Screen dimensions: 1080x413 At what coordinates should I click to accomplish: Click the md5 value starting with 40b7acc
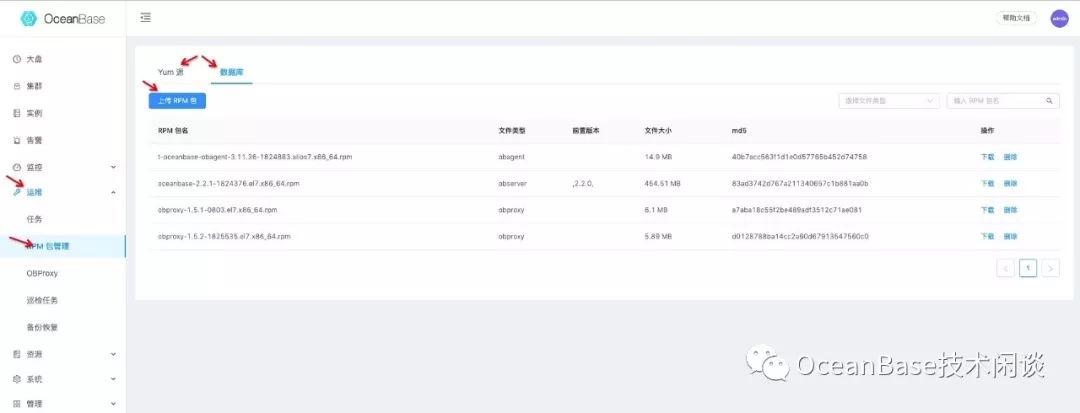(799, 157)
